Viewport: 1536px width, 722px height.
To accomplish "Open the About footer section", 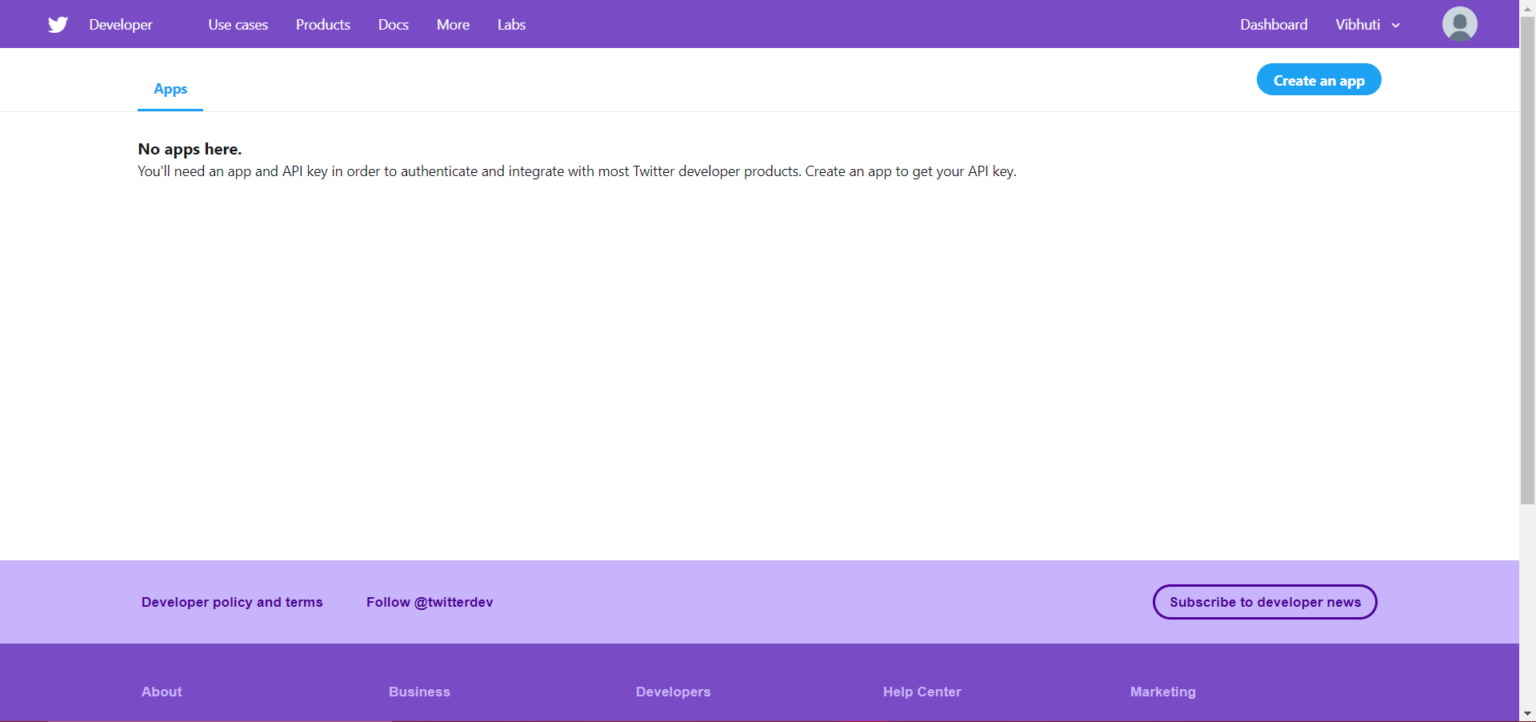I will click(x=161, y=691).
